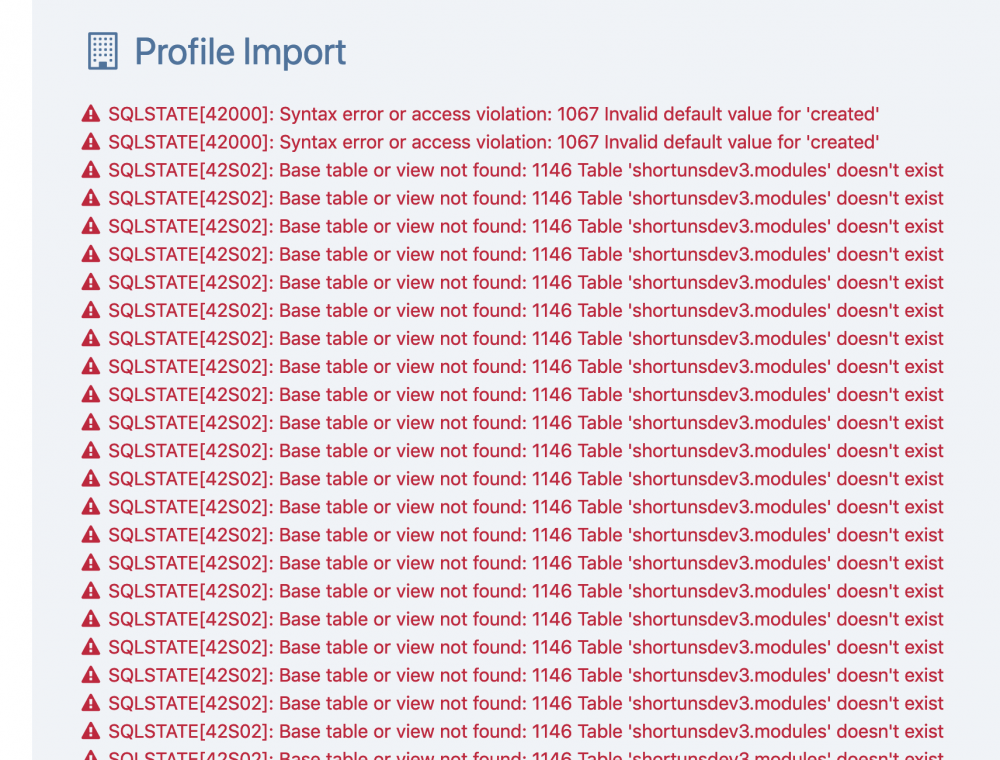This screenshot has height=760, width=1000.
Task: Click the cut-off error message at the bottom
Action: pyautogui.click(x=525, y=755)
